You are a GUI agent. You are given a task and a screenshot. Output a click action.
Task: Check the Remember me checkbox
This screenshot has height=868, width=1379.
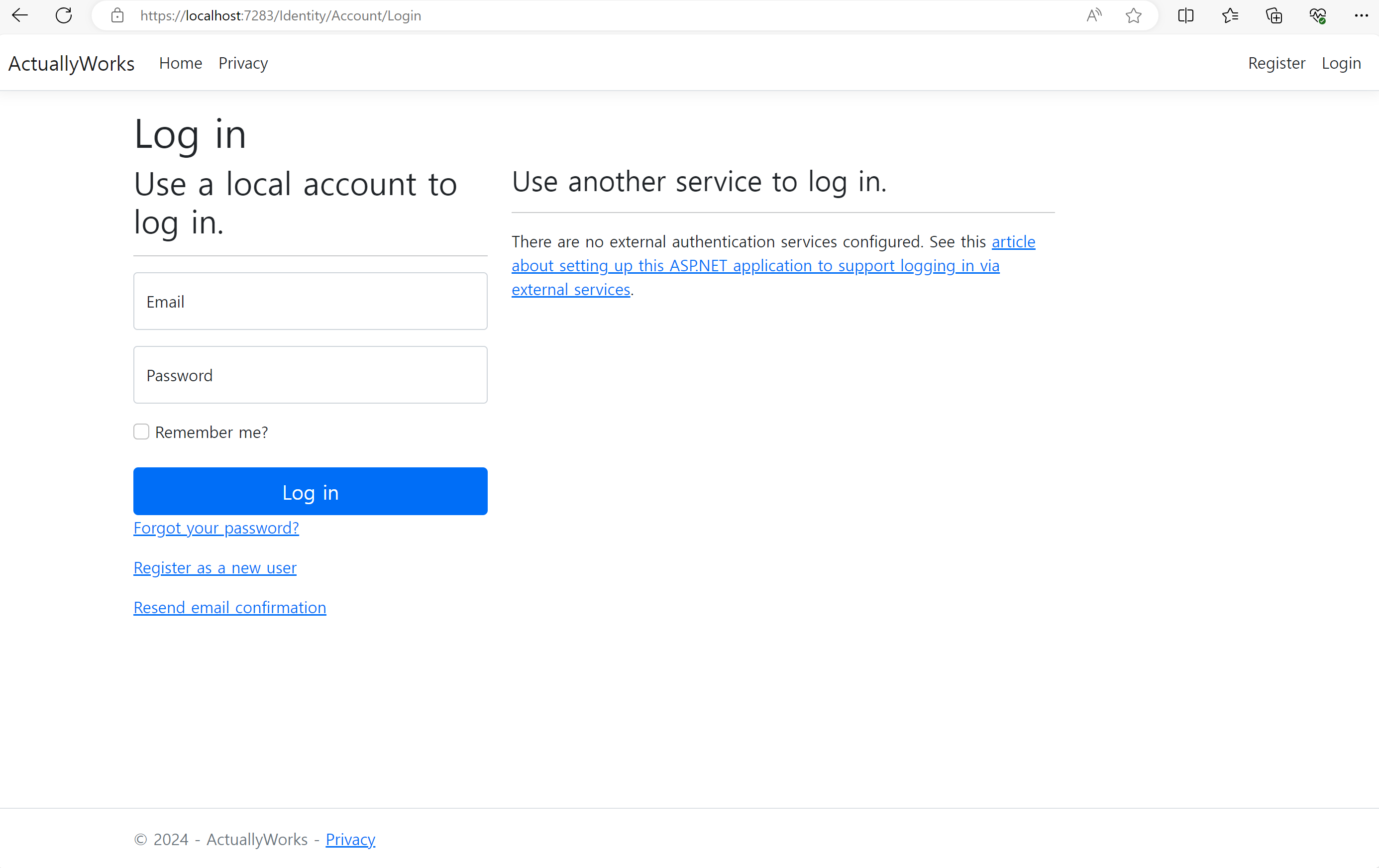tap(141, 432)
